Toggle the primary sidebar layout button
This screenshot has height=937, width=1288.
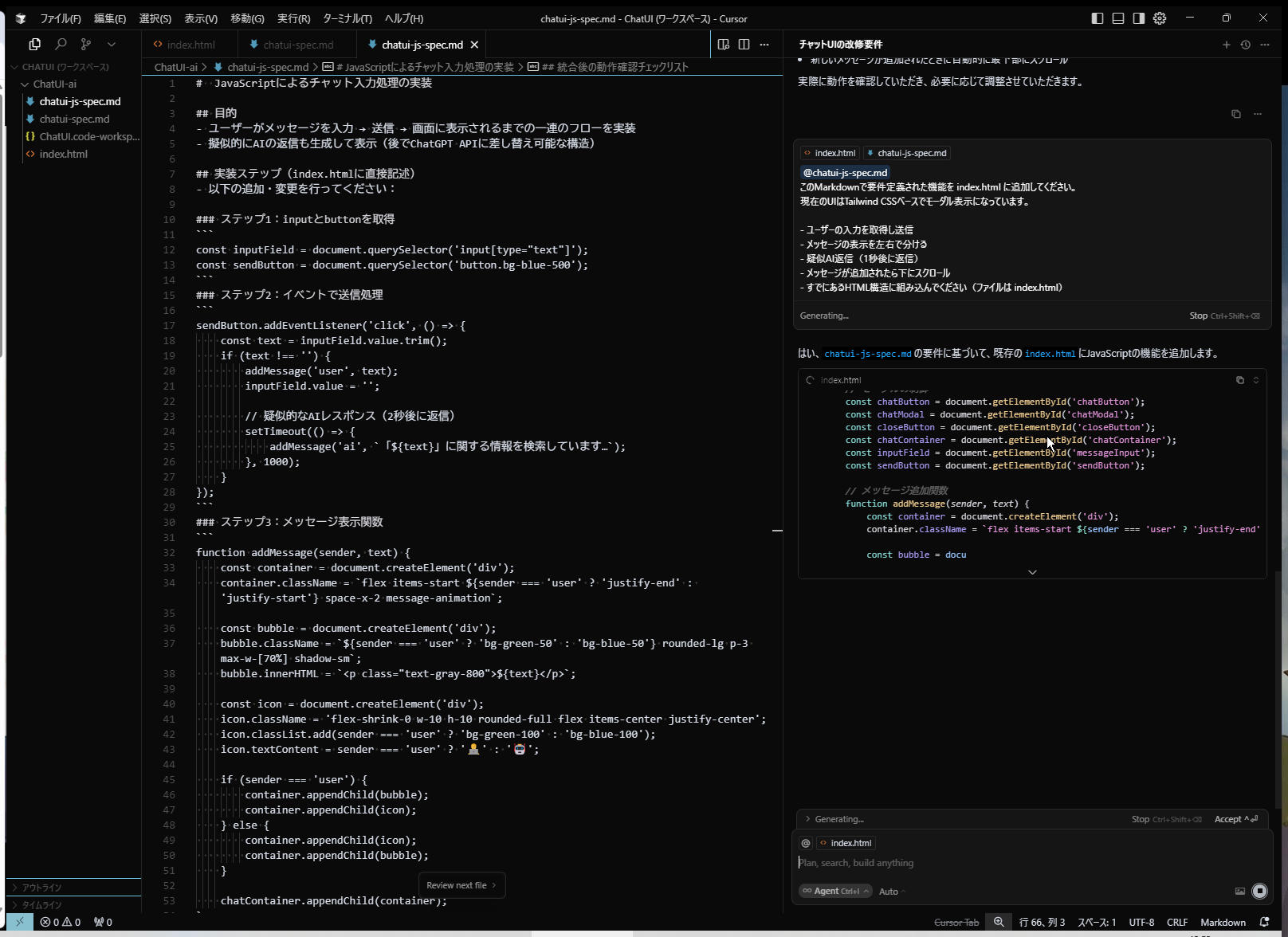[1098, 18]
